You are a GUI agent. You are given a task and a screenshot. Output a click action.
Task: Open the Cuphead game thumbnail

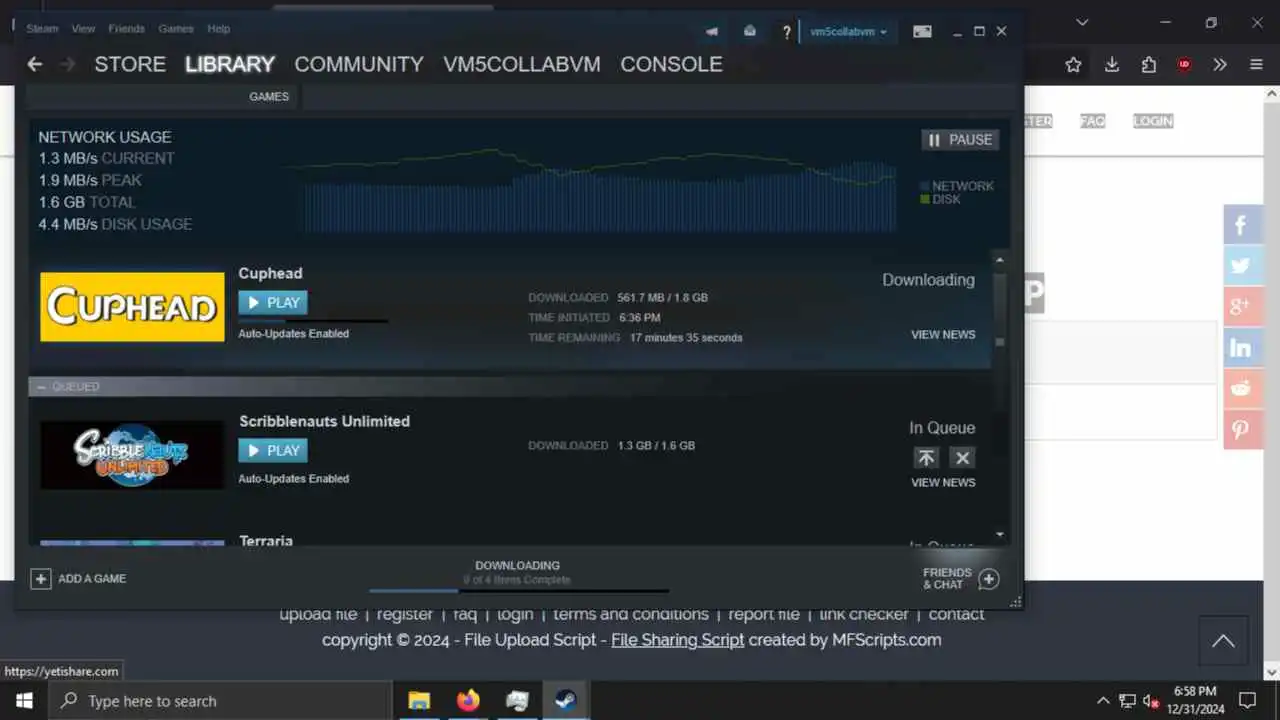click(132, 307)
